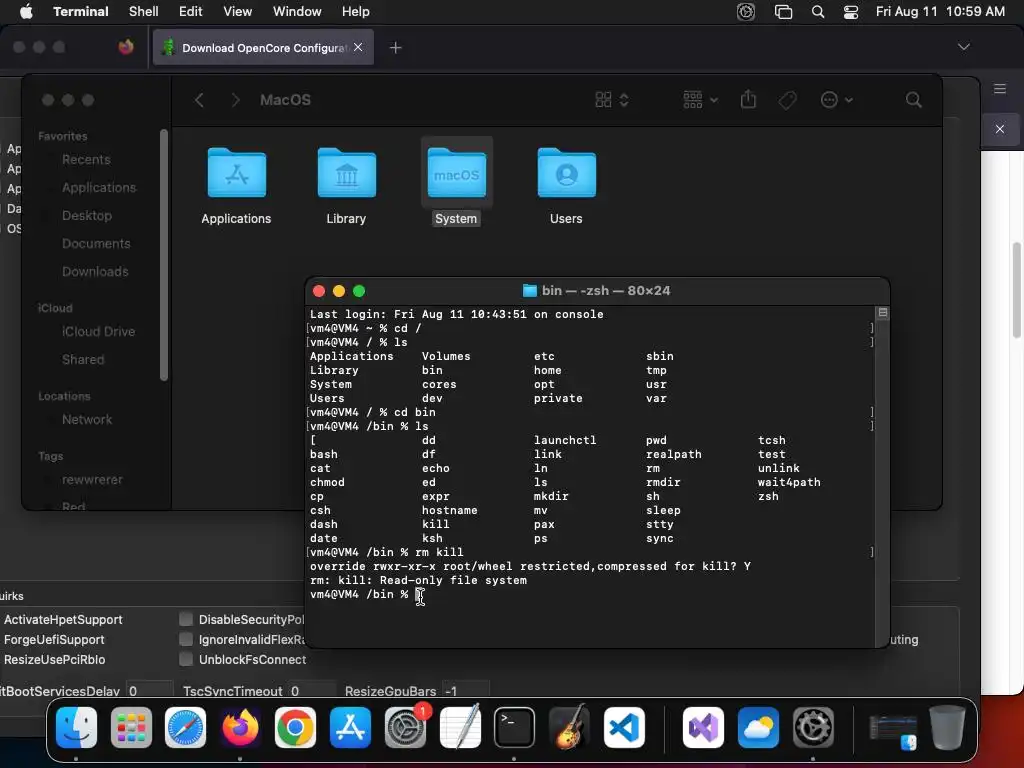The image size is (1024, 768).
Task: Open the hamburger menu behind Finder
Action: 1000,88
